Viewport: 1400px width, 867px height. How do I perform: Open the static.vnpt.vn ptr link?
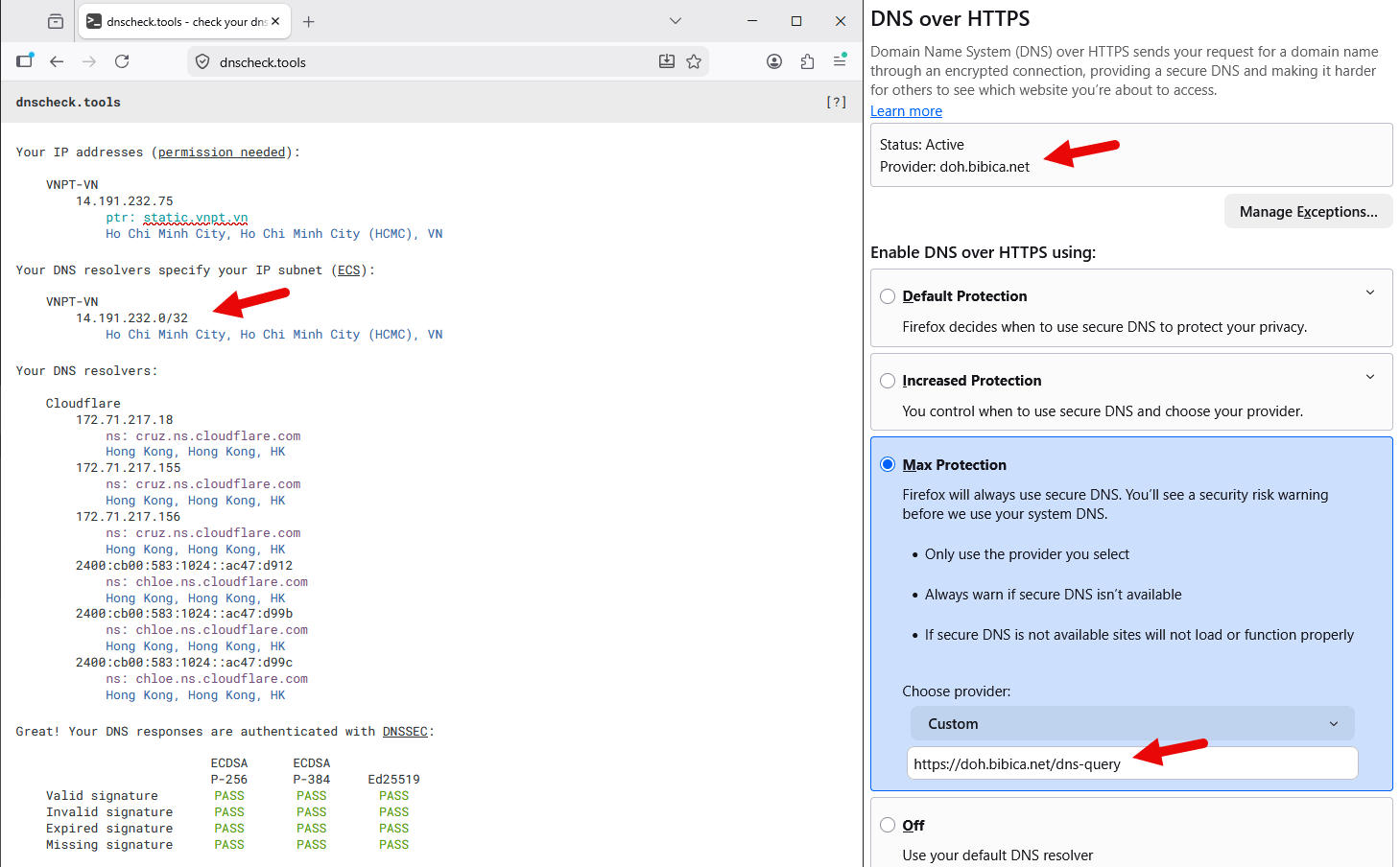point(196,218)
